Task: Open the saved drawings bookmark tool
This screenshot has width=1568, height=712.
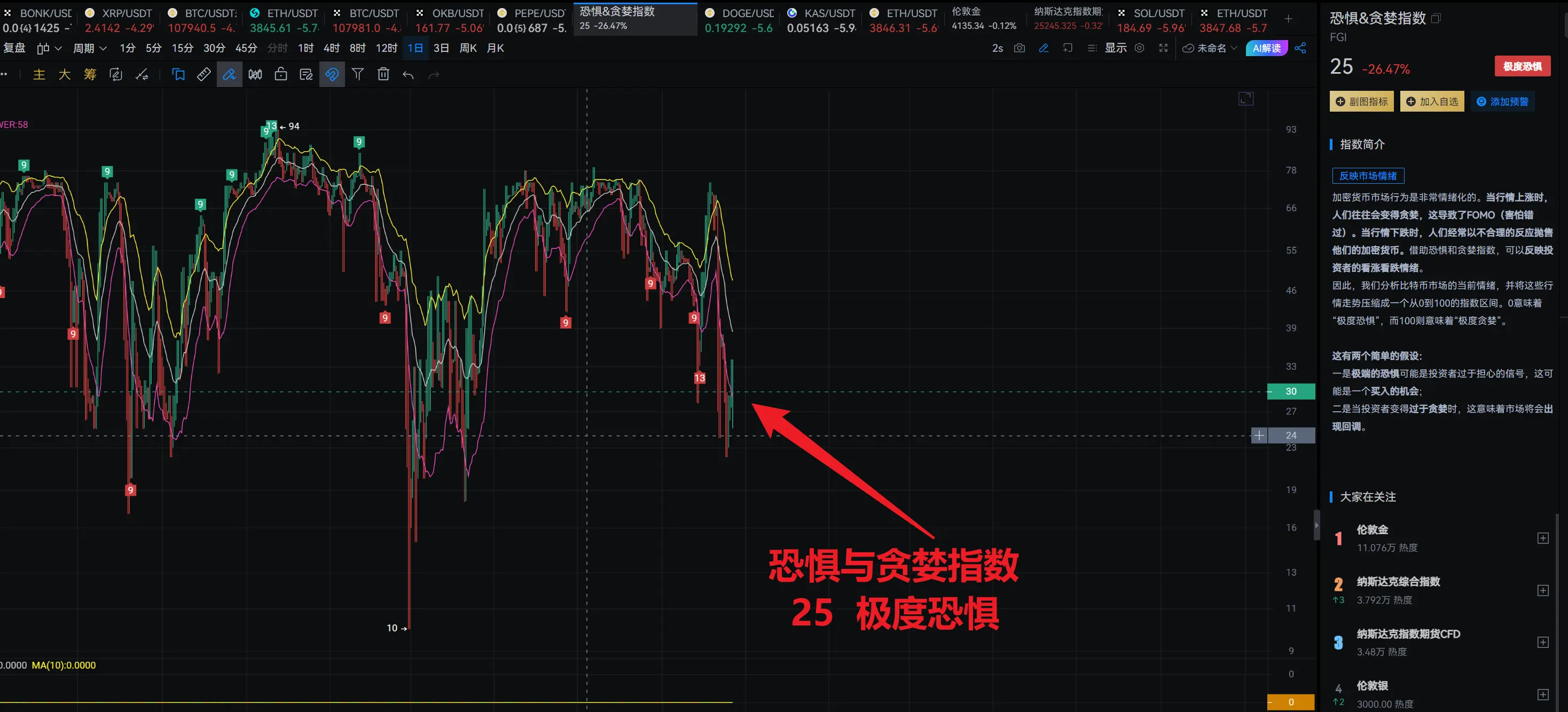Action: point(178,74)
